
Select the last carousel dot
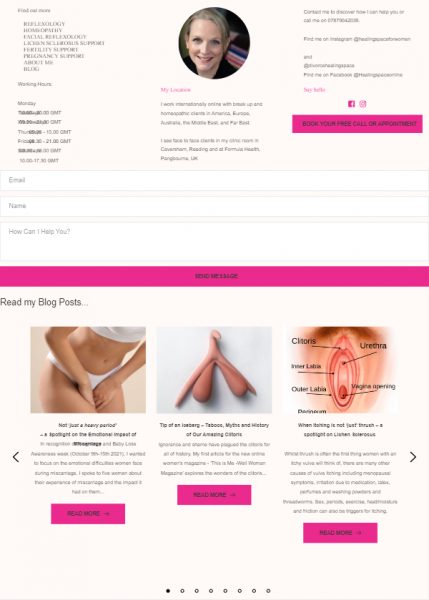pyautogui.click(x=268, y=591)
